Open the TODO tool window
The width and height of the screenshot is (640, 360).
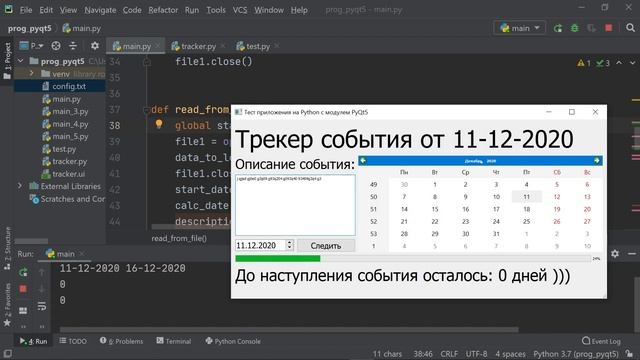(73, 341)
